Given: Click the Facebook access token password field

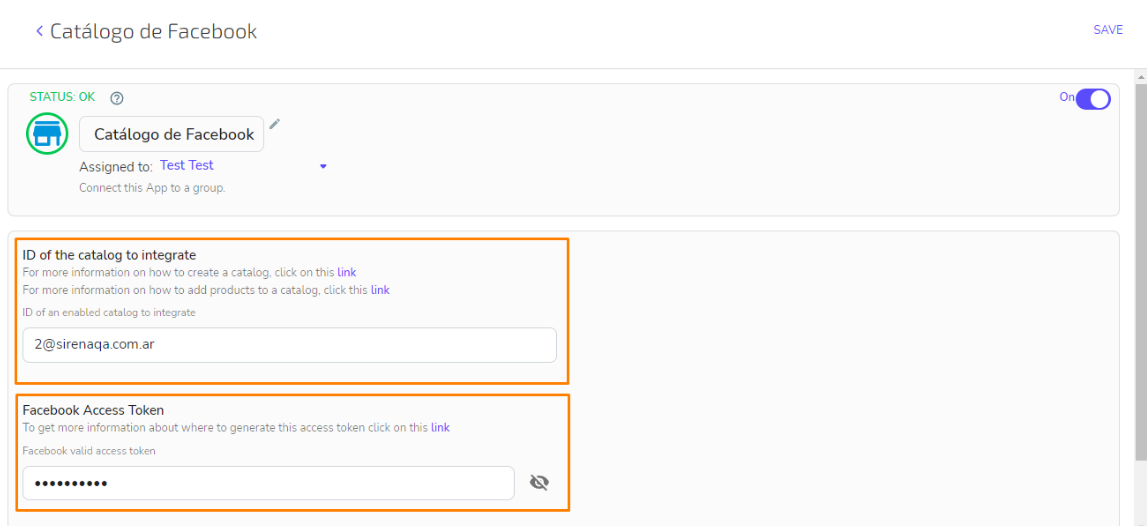Looking at the screenshot, I should 268,483.
